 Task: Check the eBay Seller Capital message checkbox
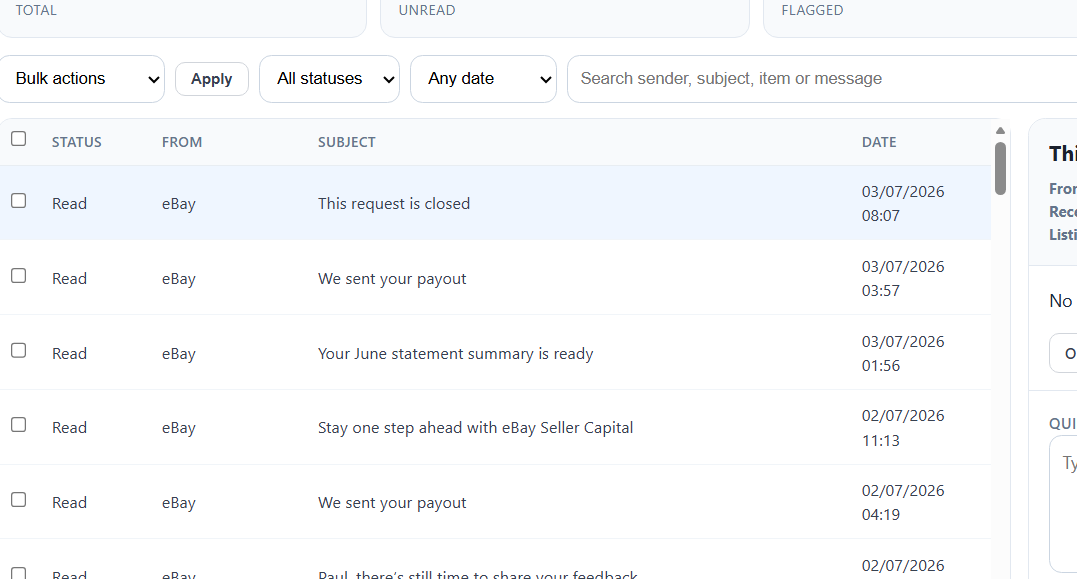(19, 424)
